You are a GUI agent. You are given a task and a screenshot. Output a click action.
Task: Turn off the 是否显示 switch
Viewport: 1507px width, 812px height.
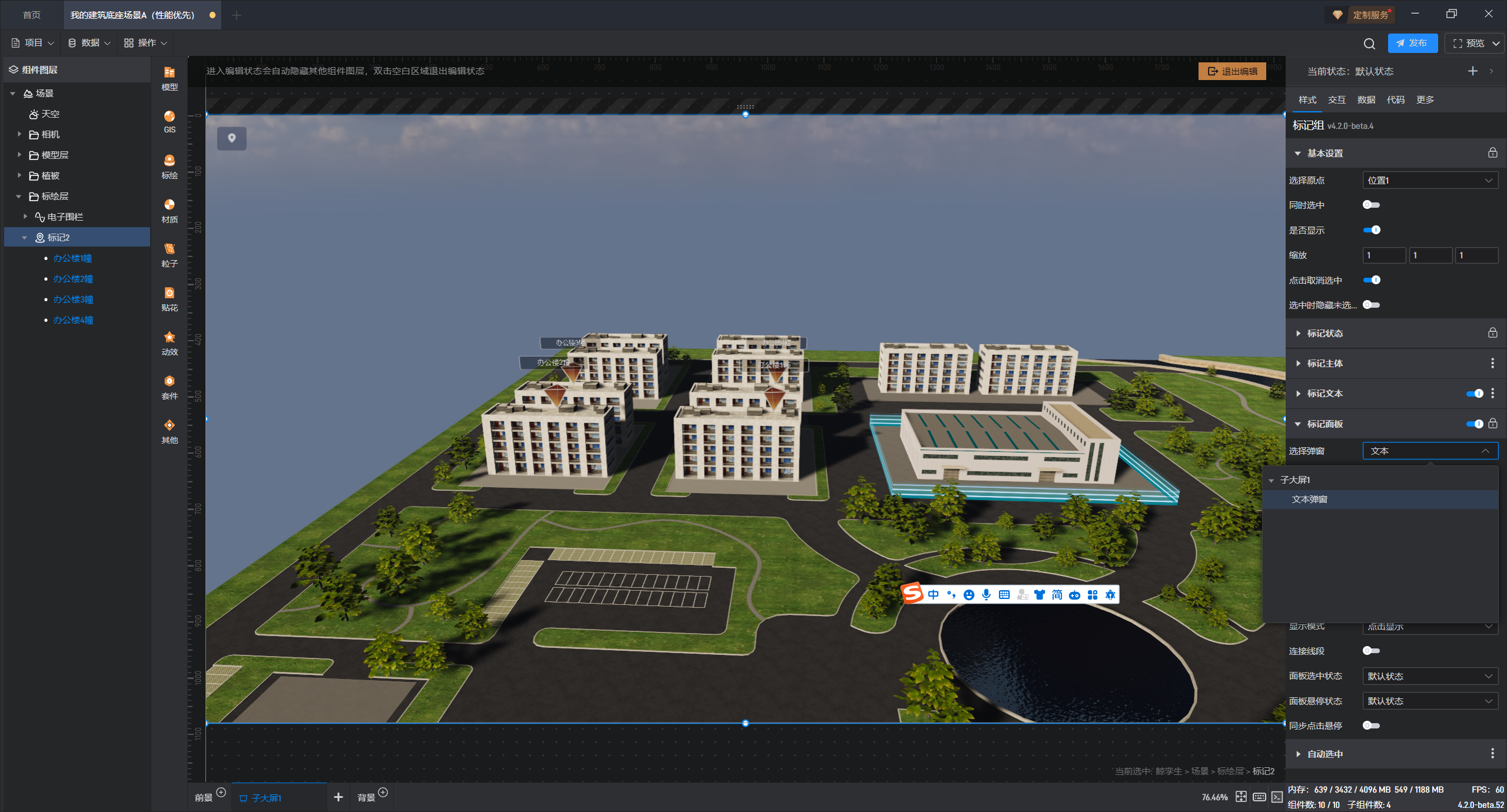[1371, 230]
